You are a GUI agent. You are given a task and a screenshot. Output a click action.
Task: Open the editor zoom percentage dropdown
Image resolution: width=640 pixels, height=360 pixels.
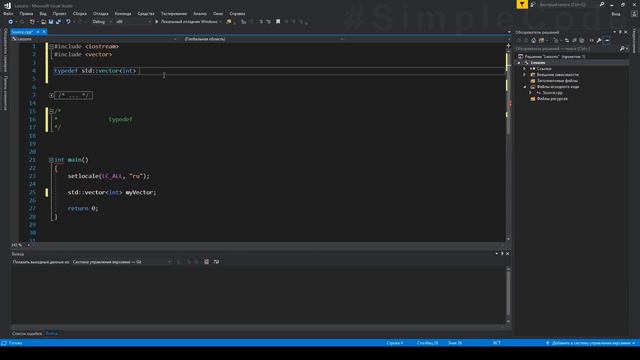tap(21, 245)
